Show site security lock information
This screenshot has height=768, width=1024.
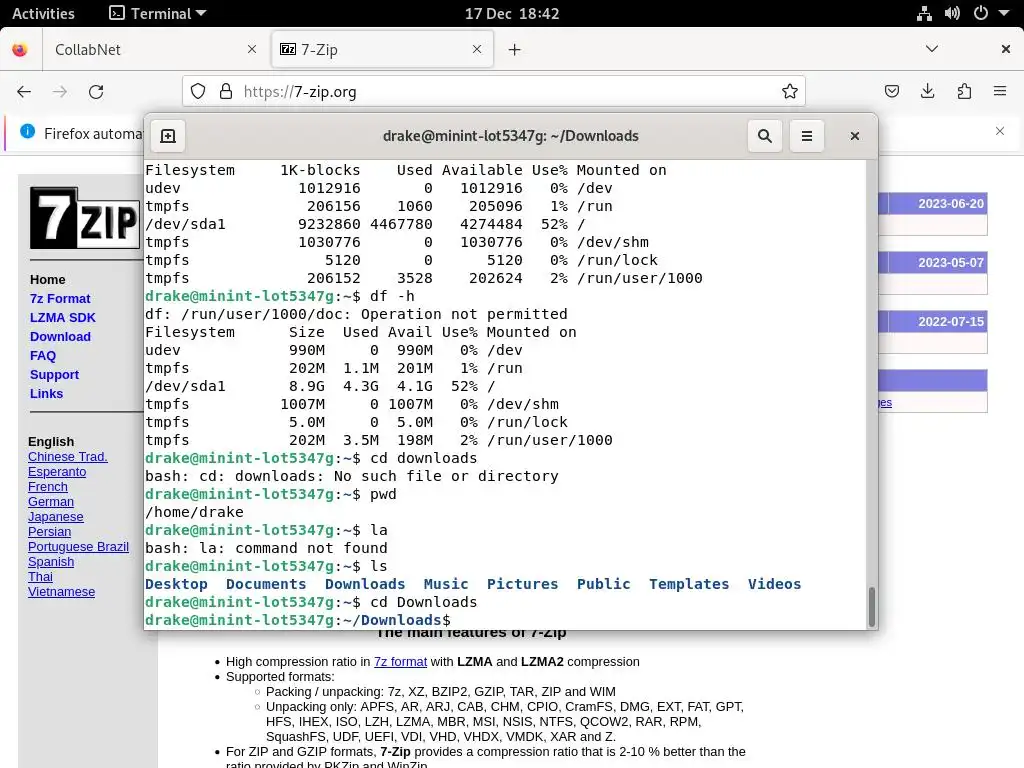[226, 91]
